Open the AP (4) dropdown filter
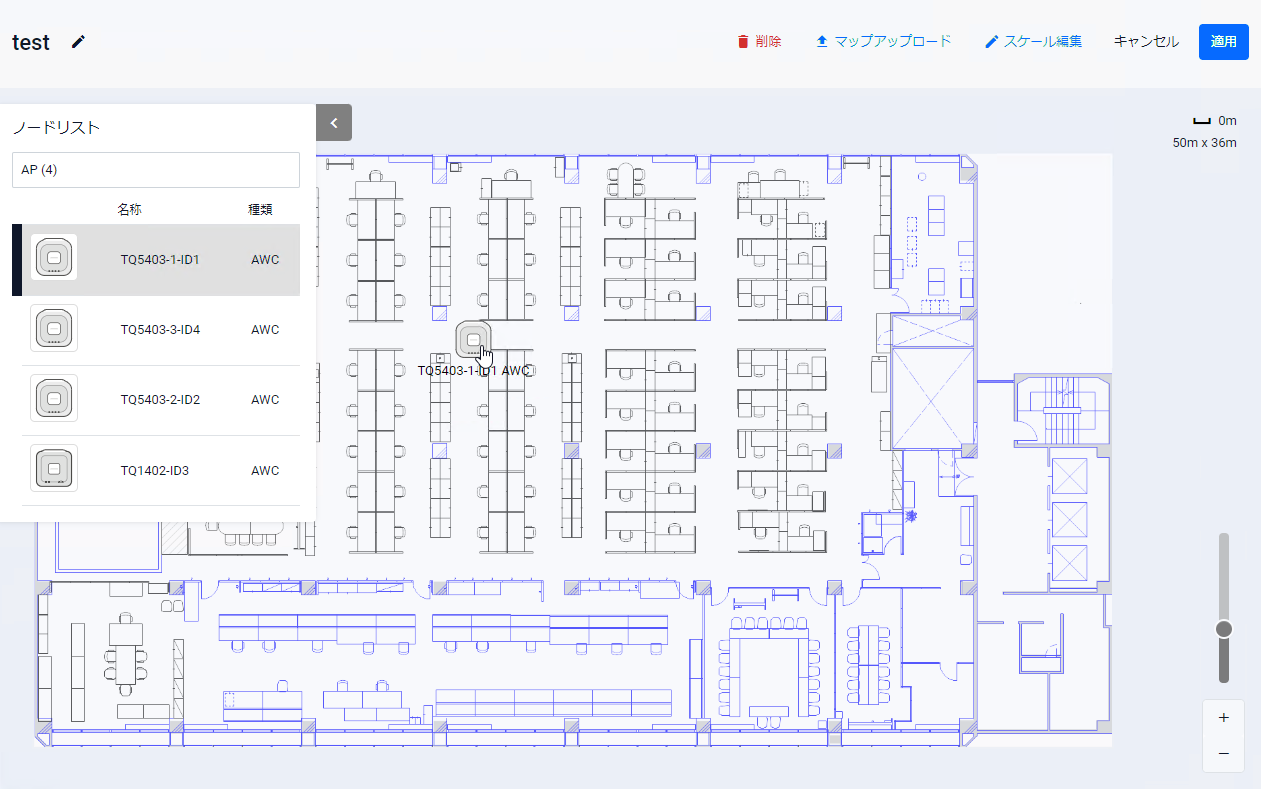The image size is (1261, 789). coord(156,170)
